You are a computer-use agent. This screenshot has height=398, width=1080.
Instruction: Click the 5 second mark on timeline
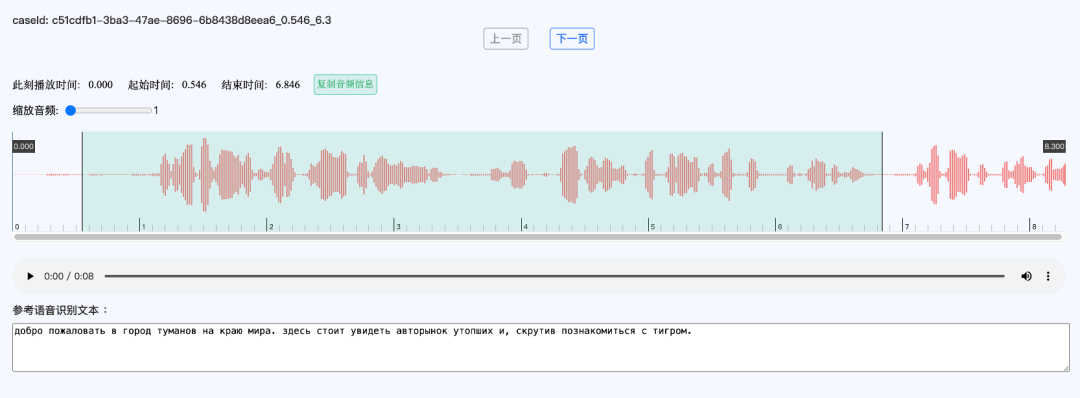(651, 226)
